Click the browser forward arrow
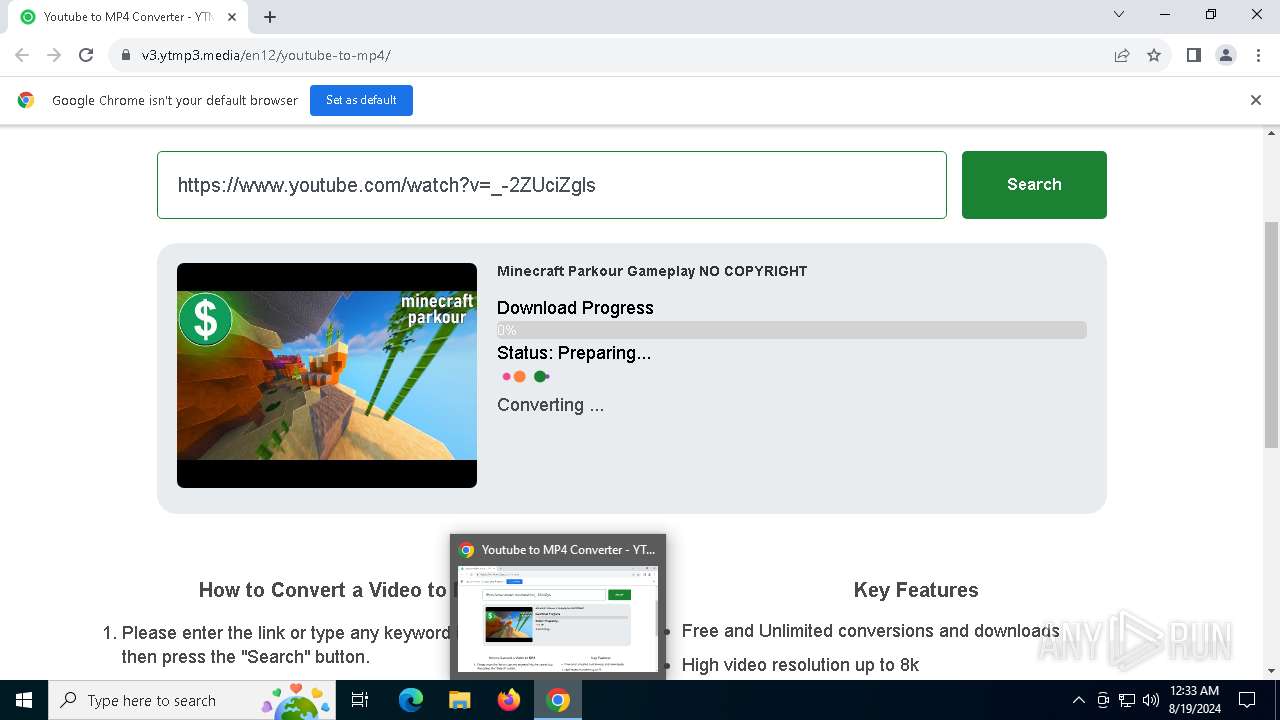The image size is (1280, 720). coord(54,55)
